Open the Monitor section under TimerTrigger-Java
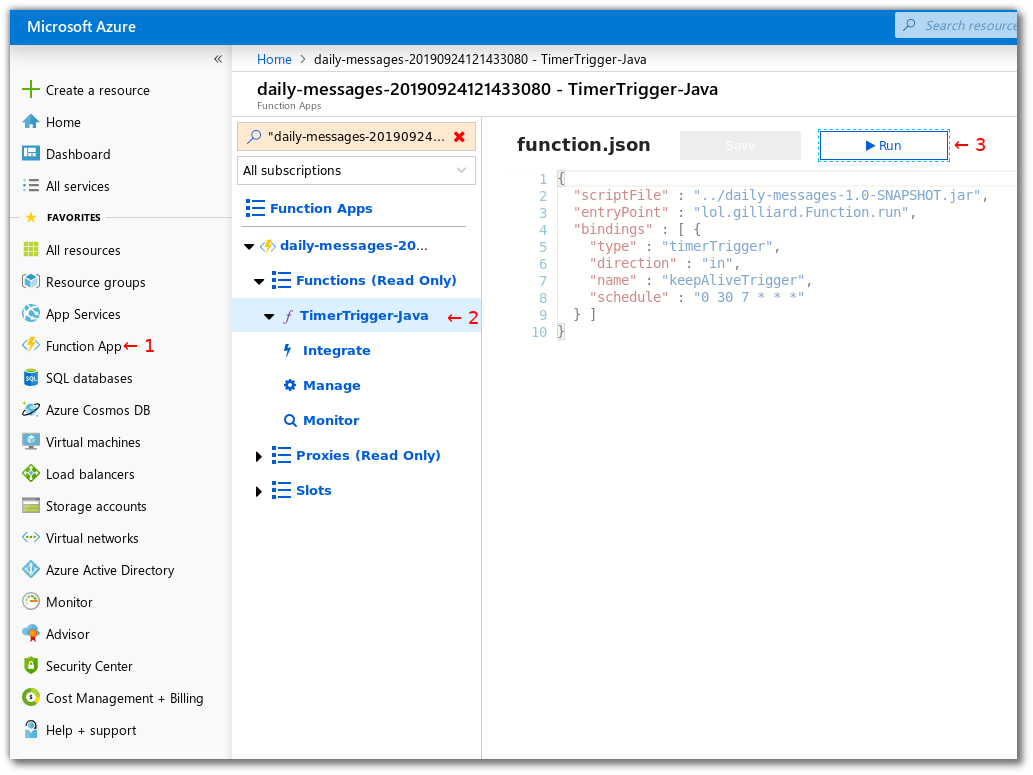 [331, 420]
